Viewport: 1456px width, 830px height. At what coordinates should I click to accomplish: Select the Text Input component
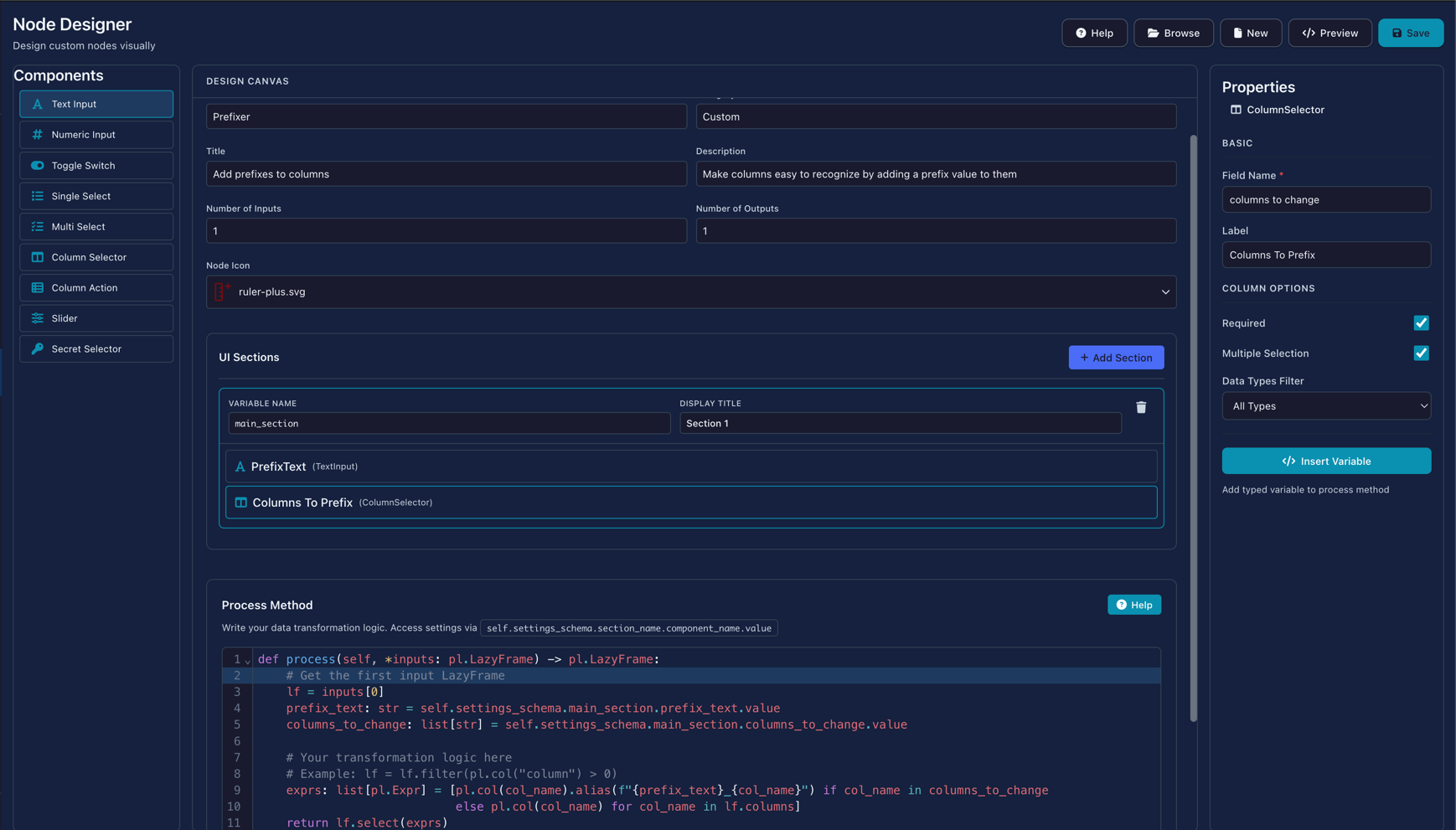96,104
